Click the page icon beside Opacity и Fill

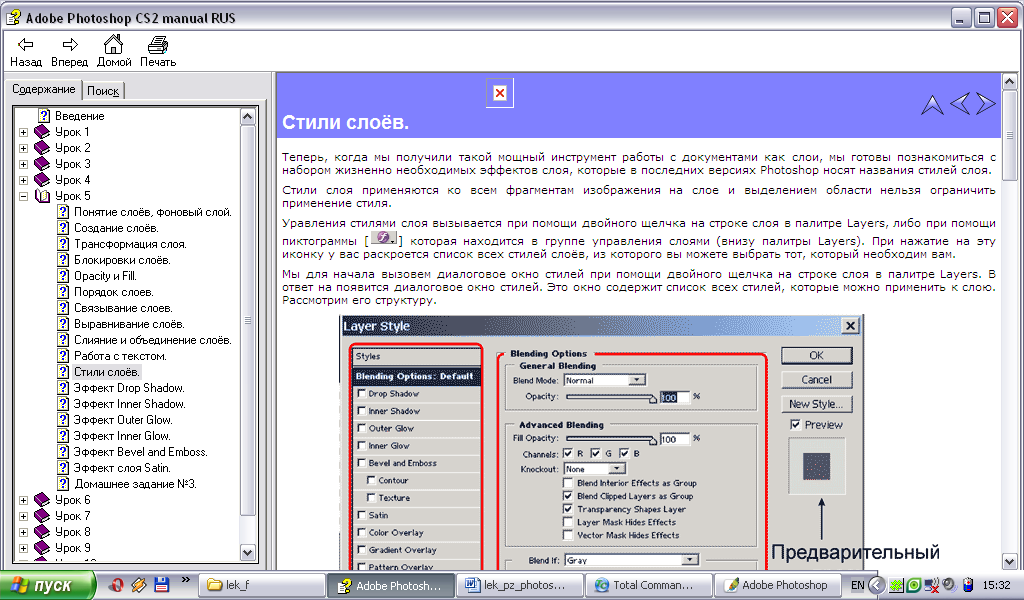63,276
